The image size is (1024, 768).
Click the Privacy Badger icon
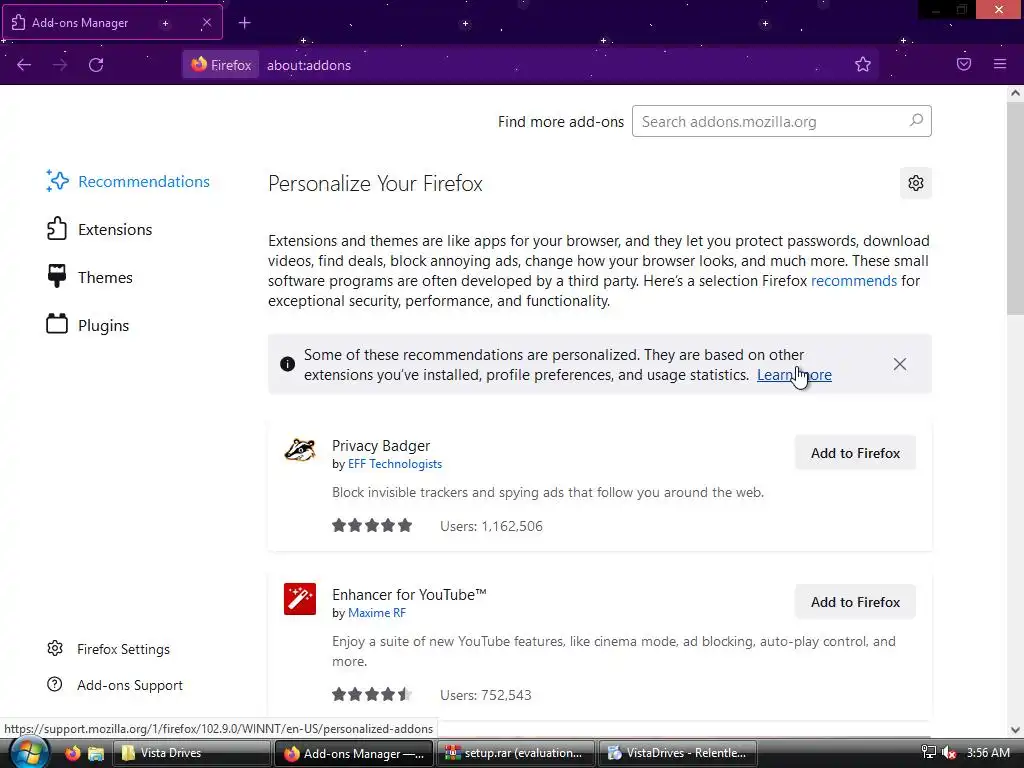coord(300,451)
